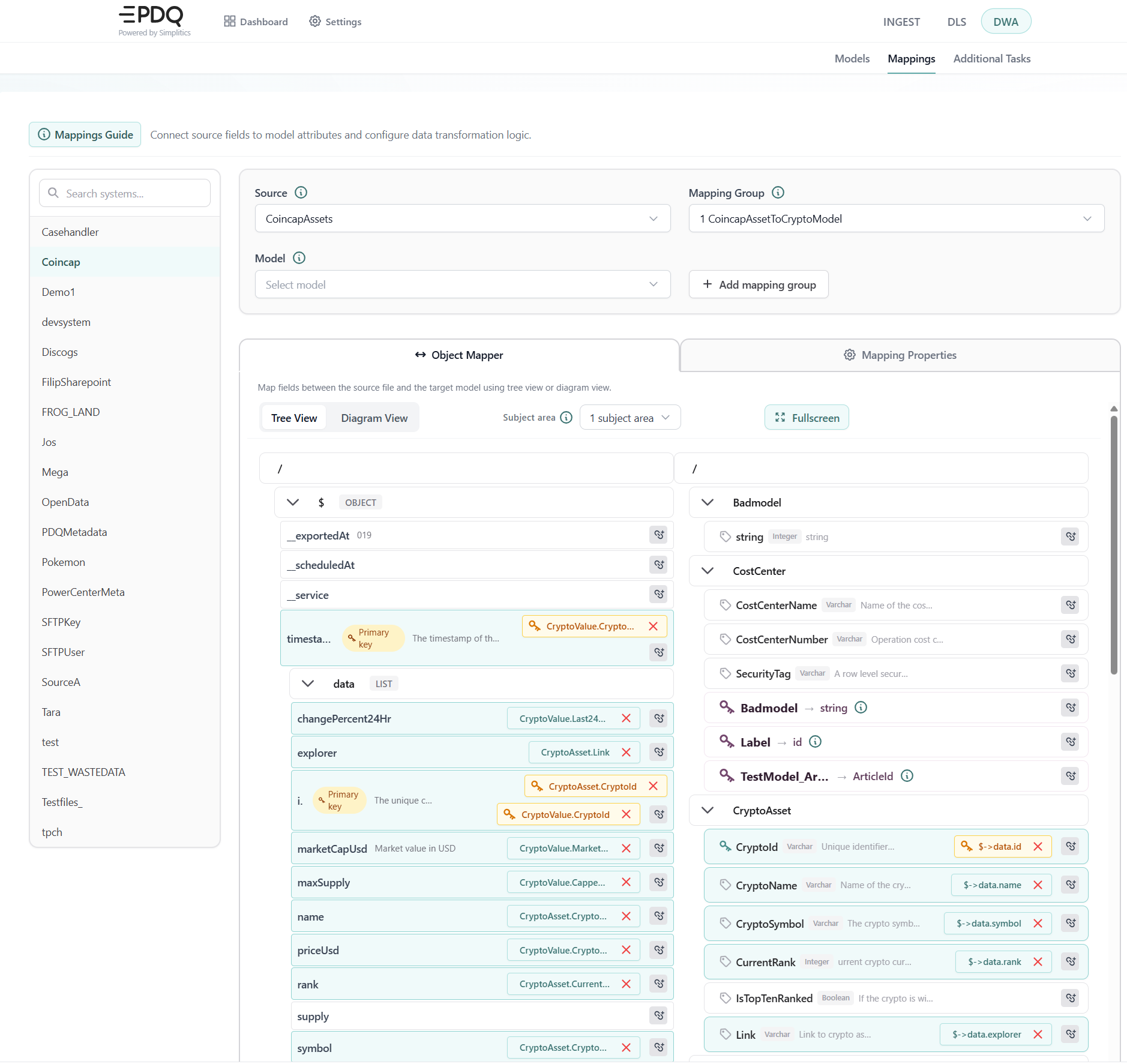Screen dimensions: 1127x1064
Task: Click the Search systems input field
Action: point(125,193)
